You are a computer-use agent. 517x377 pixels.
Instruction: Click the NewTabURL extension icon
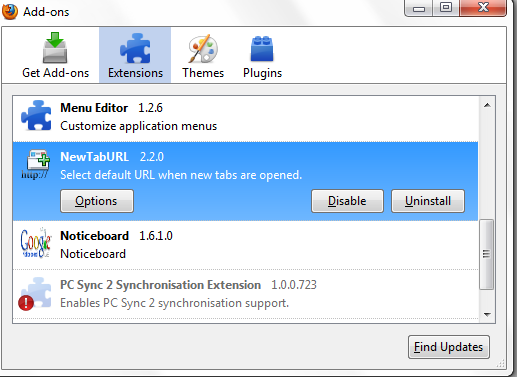(x=35, y=164)
